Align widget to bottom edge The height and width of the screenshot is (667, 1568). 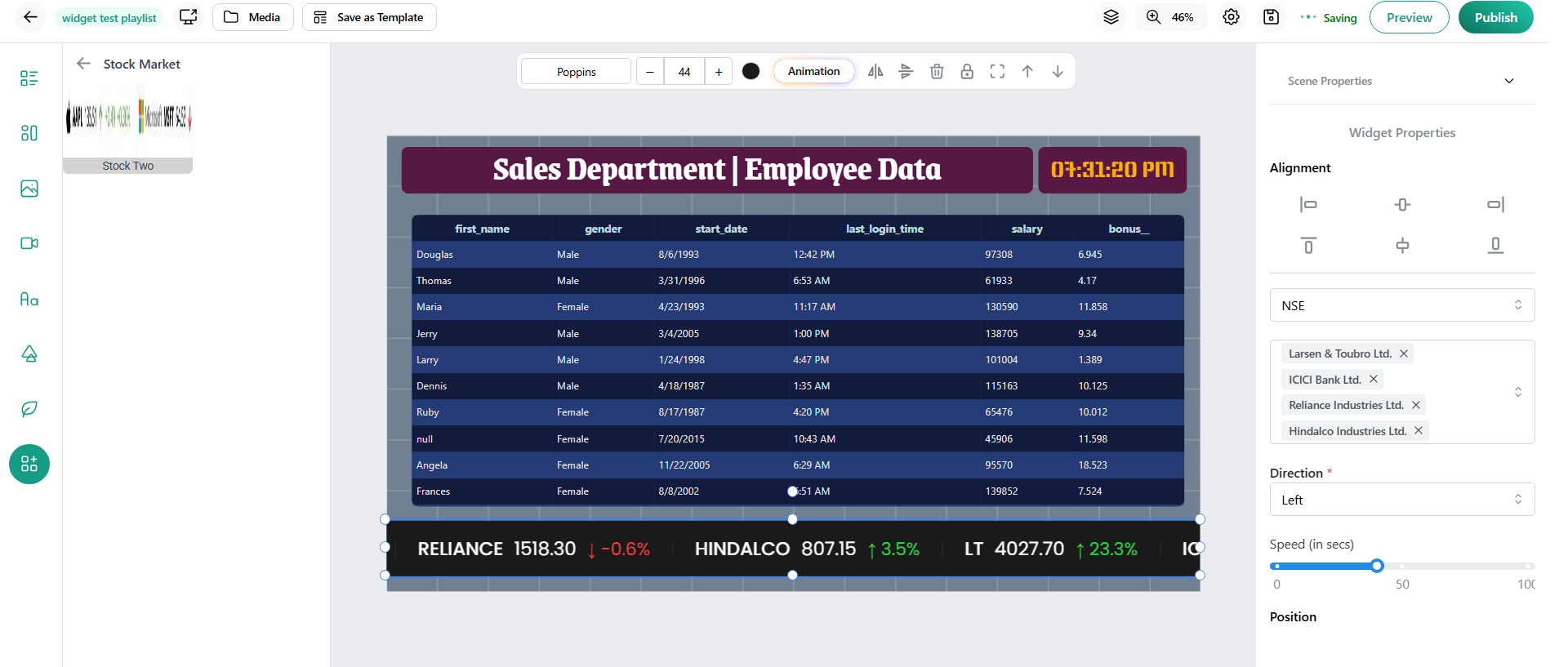tap(1495, 245)
